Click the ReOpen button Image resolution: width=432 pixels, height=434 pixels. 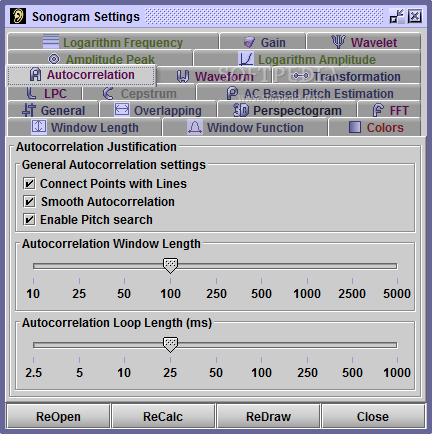pos(58,416)
